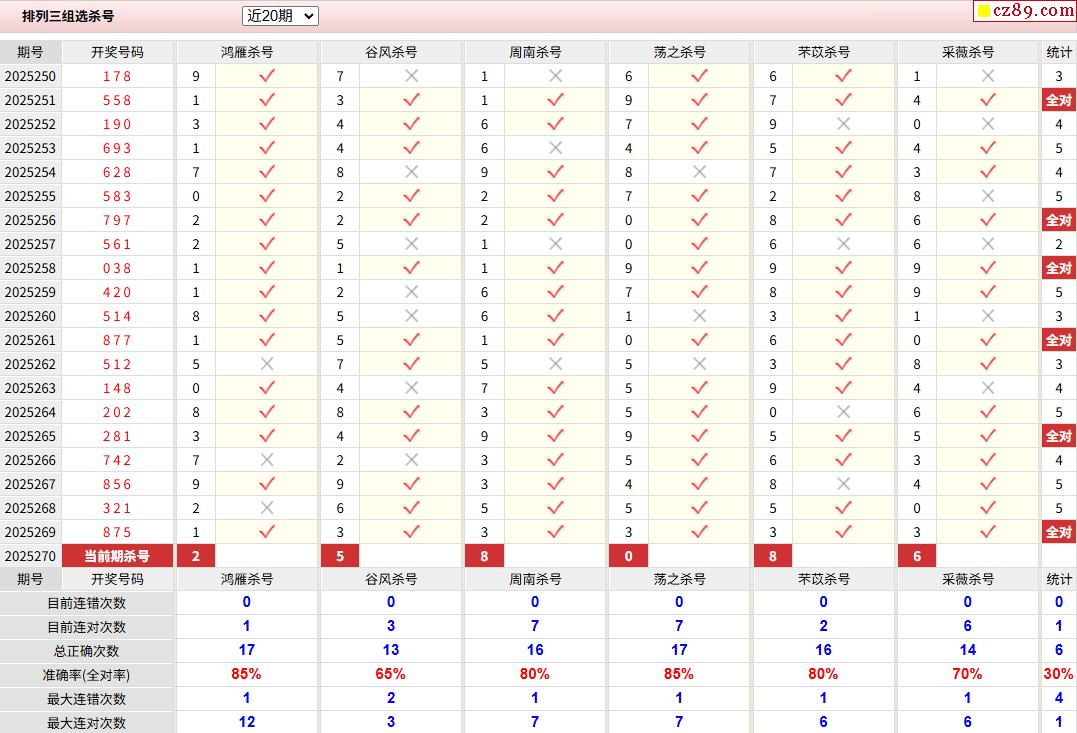Click 鸿雁 cross mark in row 2025262
This screenshot has height=733, width=1077.
click(x=267, y=364)
